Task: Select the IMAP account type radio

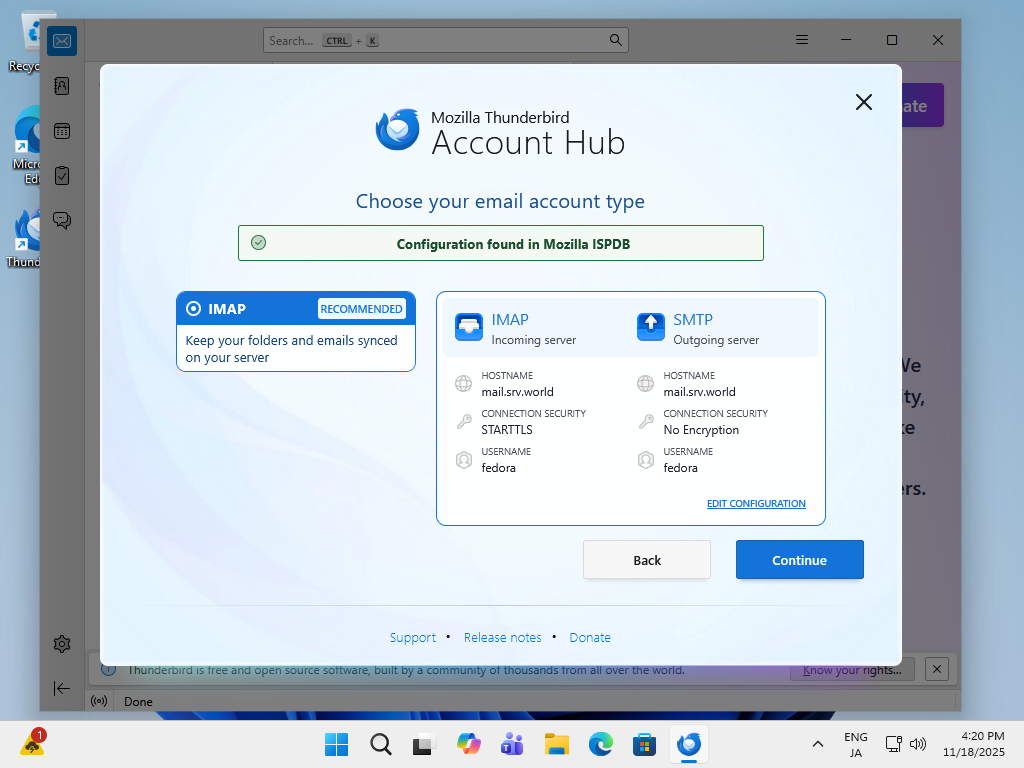Action: 194,309
